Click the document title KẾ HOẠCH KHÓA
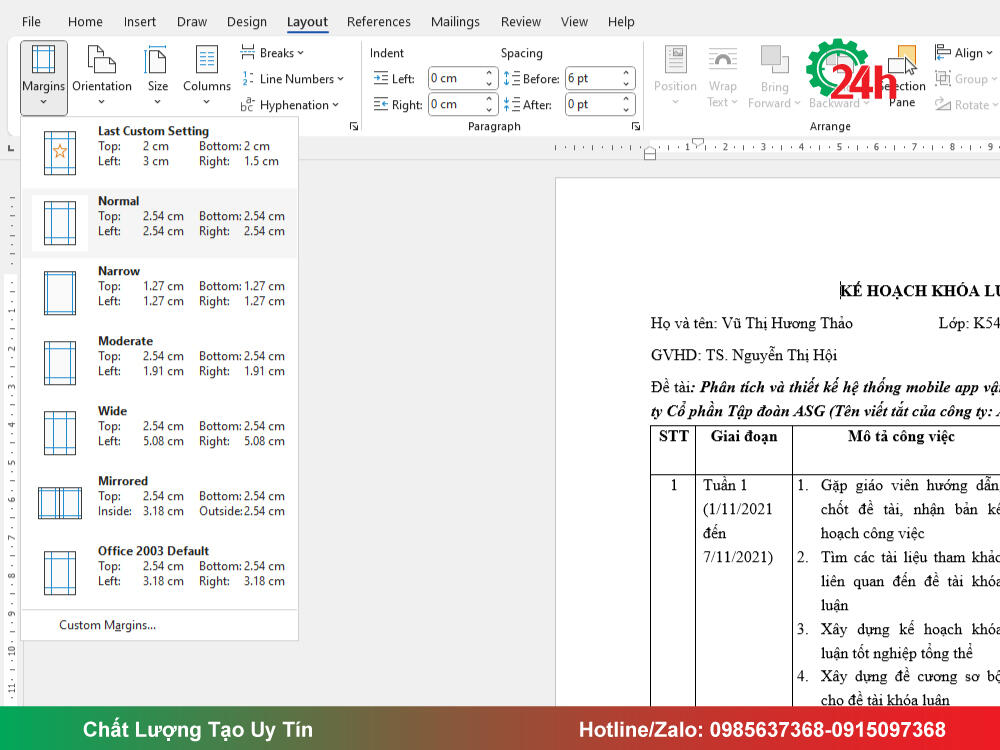1000x750 pixels. click(x=919, y=291)
